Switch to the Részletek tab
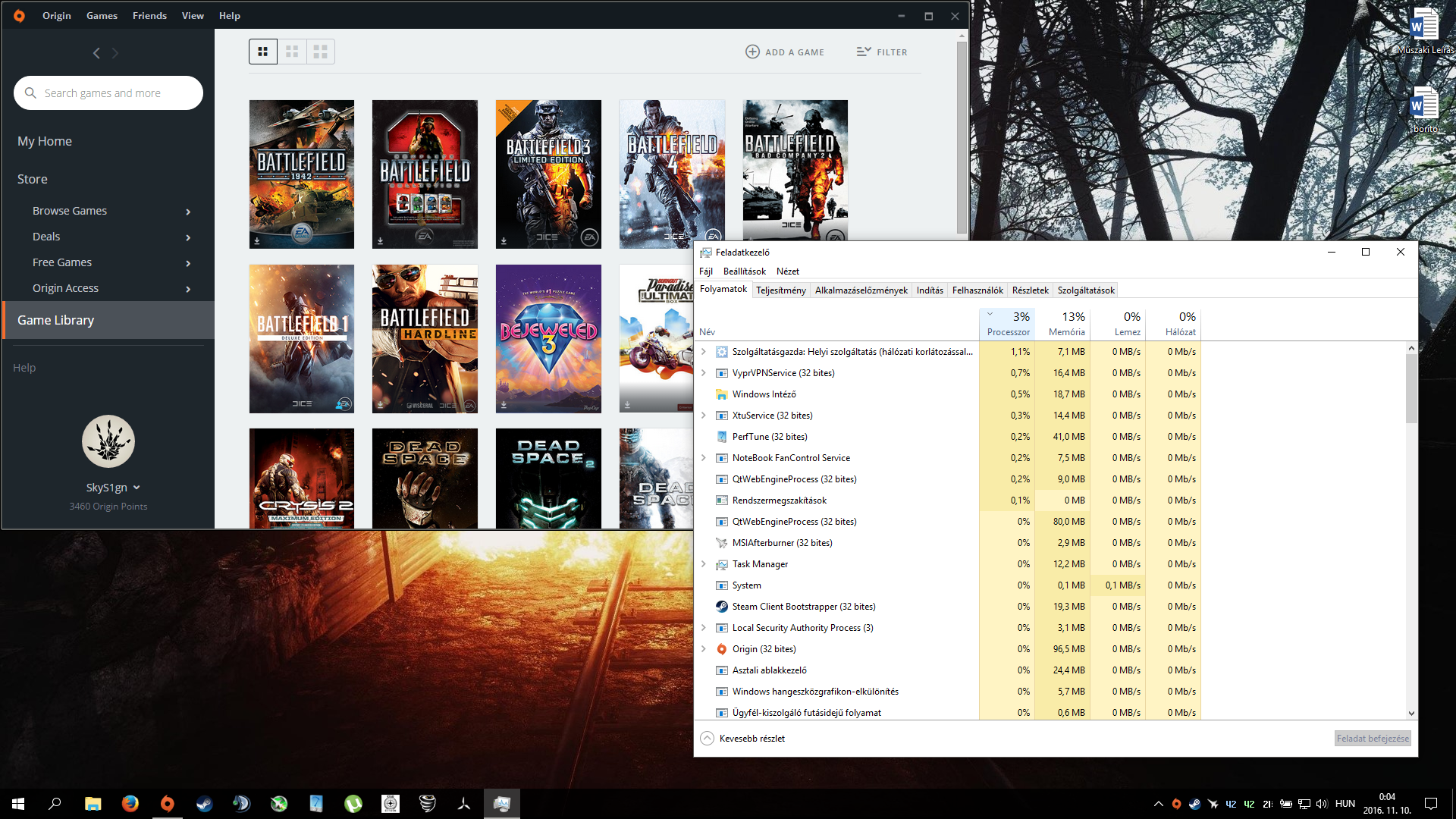Image resolution: width=1456 pixels, height=819 pixels. (1030, 290)
